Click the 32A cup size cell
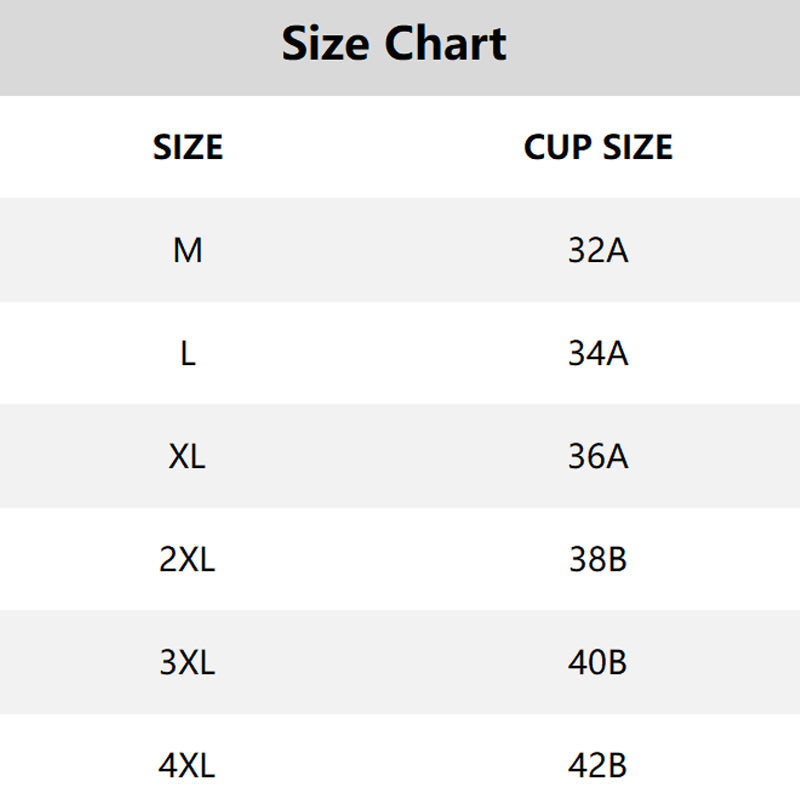This screenshot has width=800, height=800. [x=598, y=251]
